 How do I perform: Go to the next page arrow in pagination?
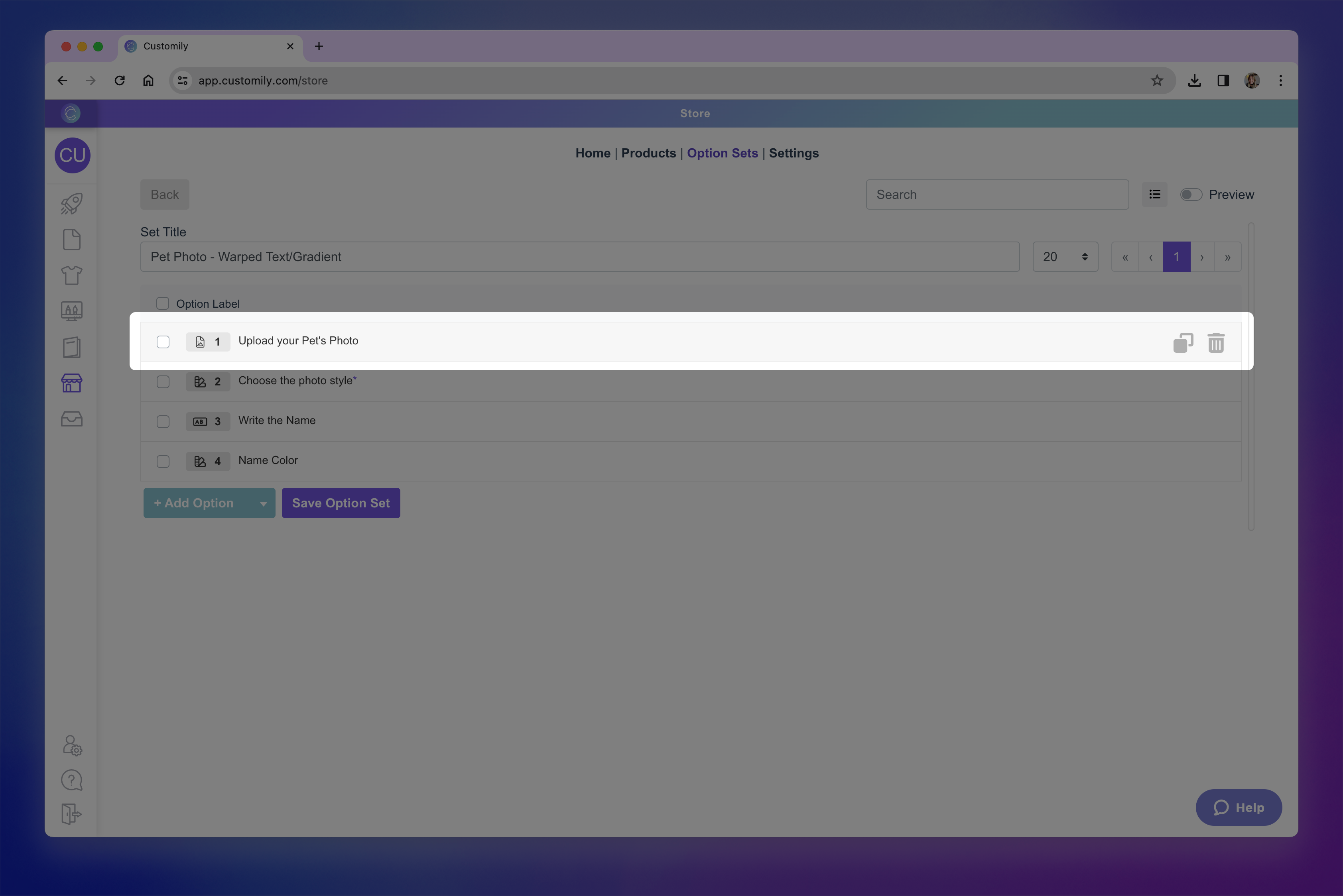click(x=1202, y=257)
